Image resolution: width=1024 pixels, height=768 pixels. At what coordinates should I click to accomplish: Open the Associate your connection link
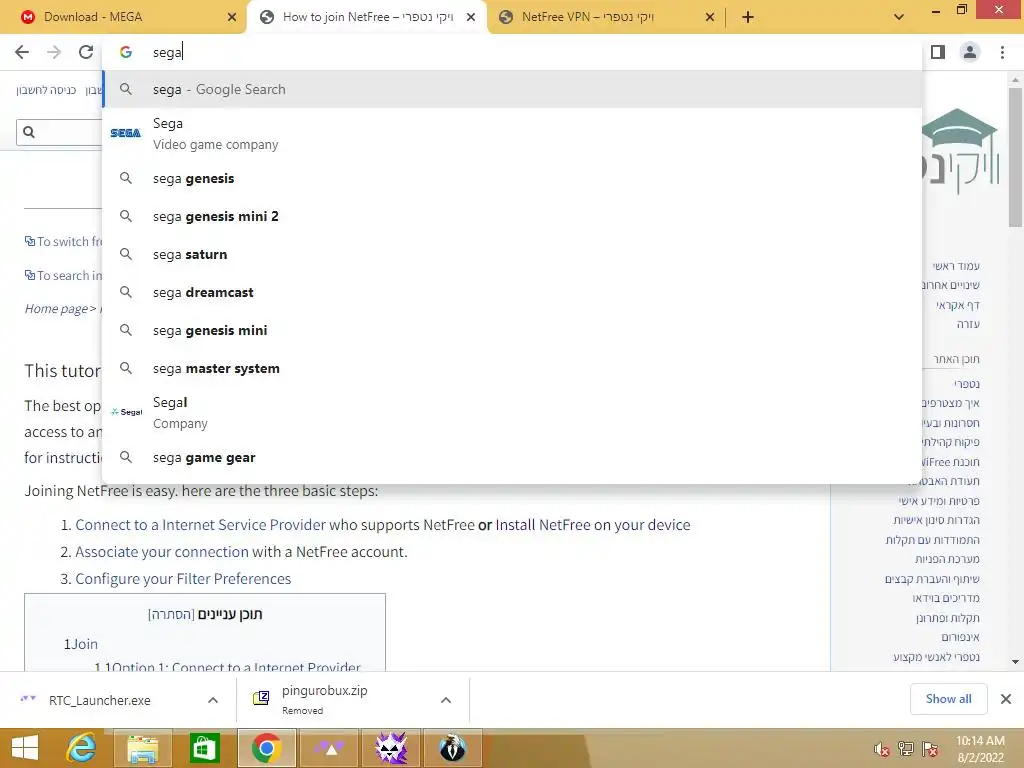(162, 552)
